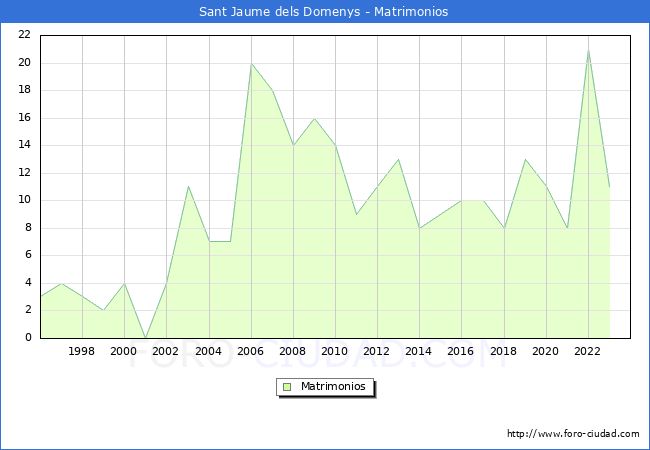Click the 2019 peak at value 13

[x=525, y=159]
